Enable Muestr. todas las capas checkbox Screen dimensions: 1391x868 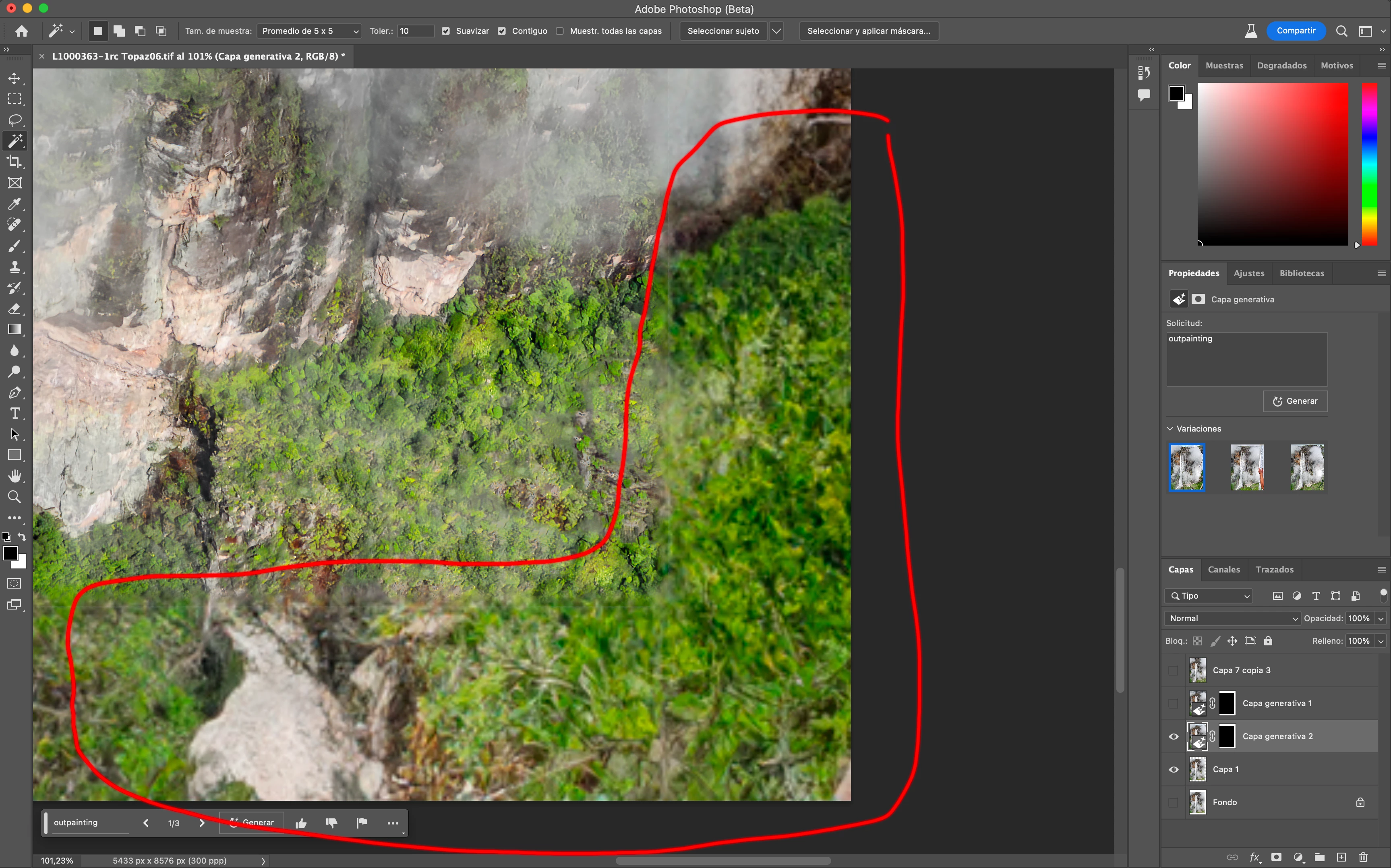[560, 31]
